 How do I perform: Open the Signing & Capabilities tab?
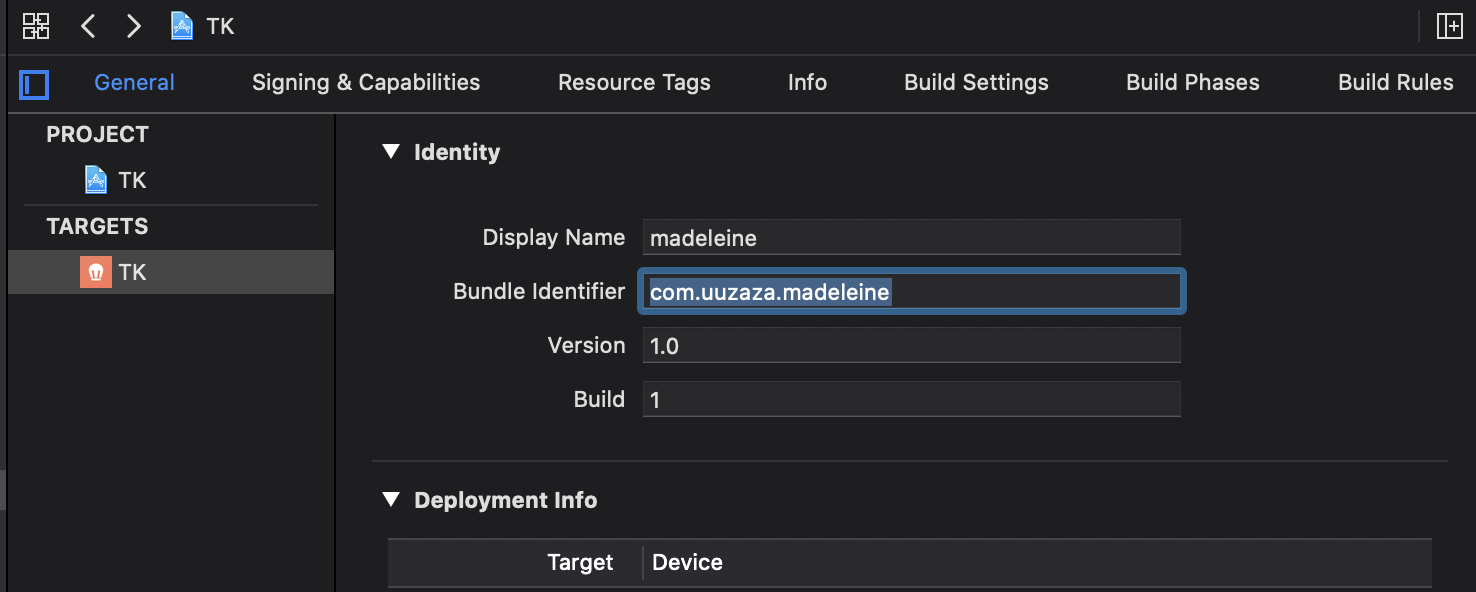[366, 83]
